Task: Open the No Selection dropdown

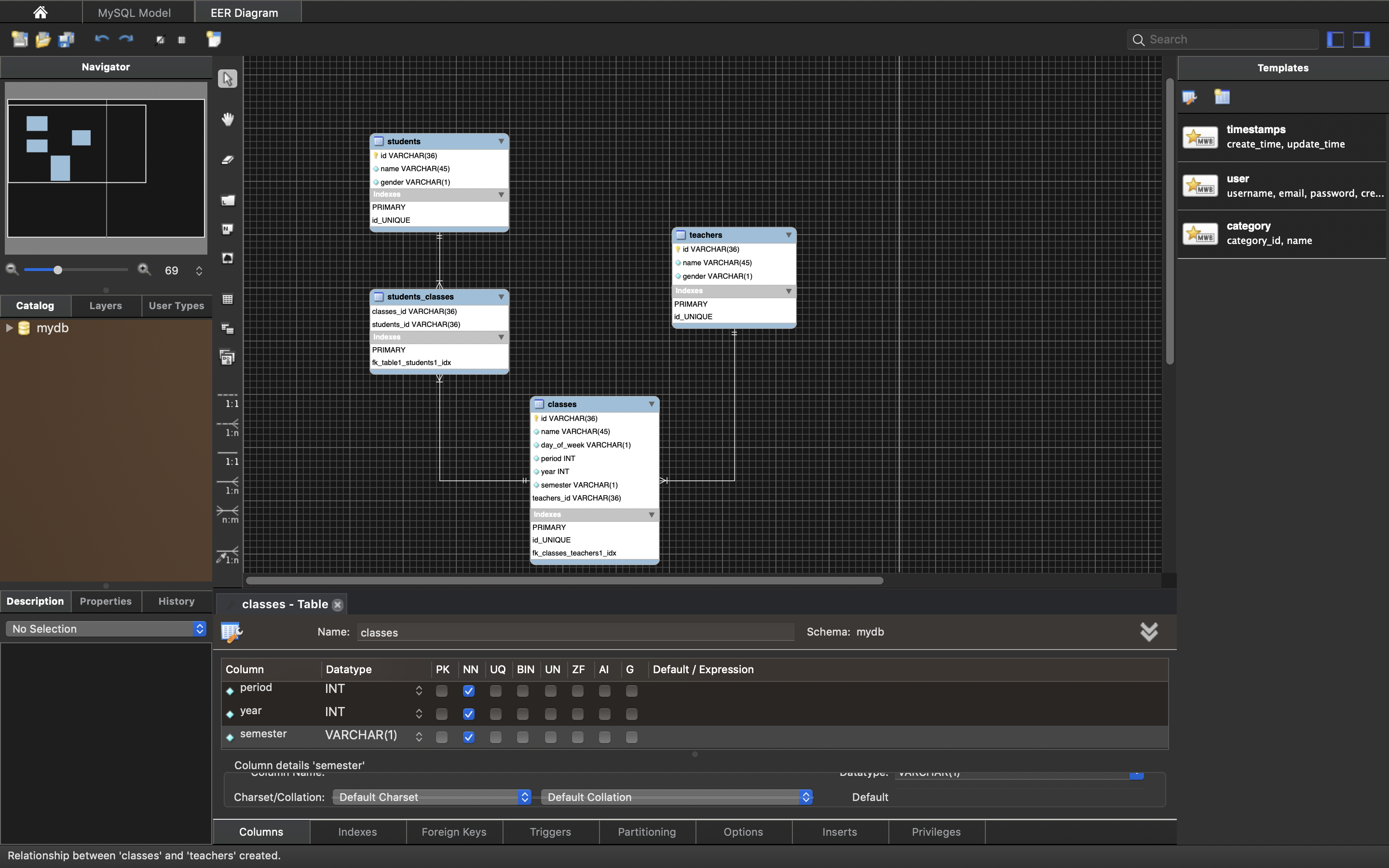Action: pos(106,629)
